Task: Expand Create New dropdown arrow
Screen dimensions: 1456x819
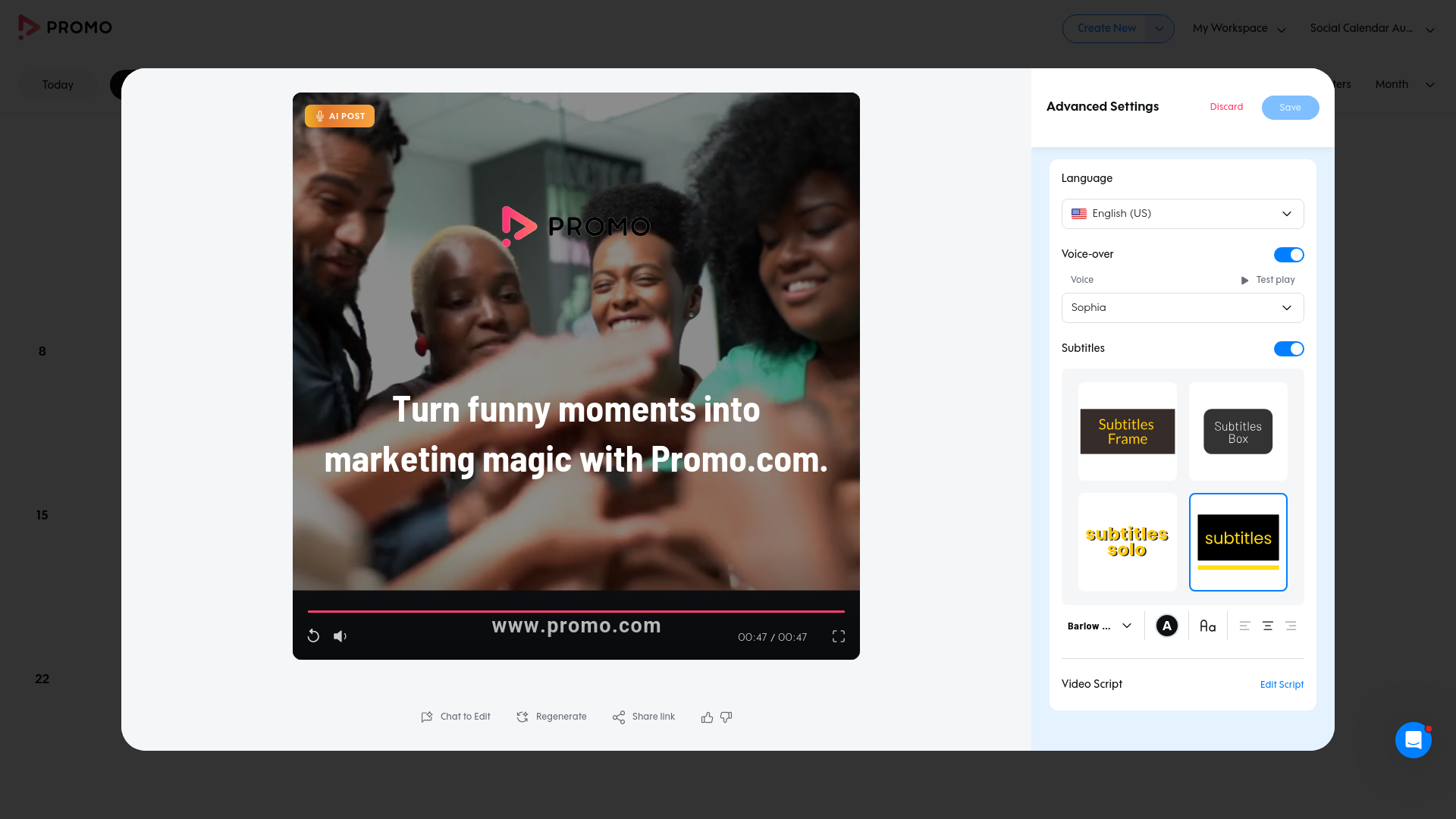Action: 1159,29
